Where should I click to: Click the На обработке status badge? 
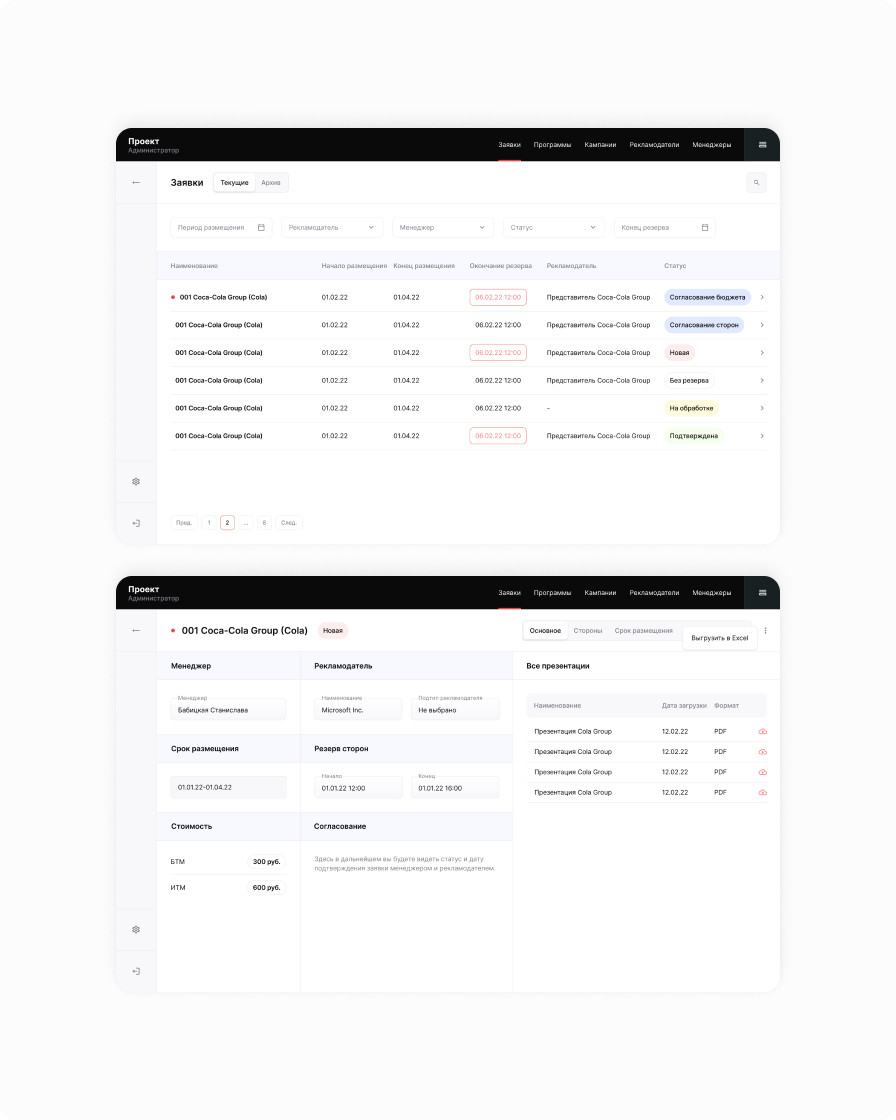click(691, 409)
